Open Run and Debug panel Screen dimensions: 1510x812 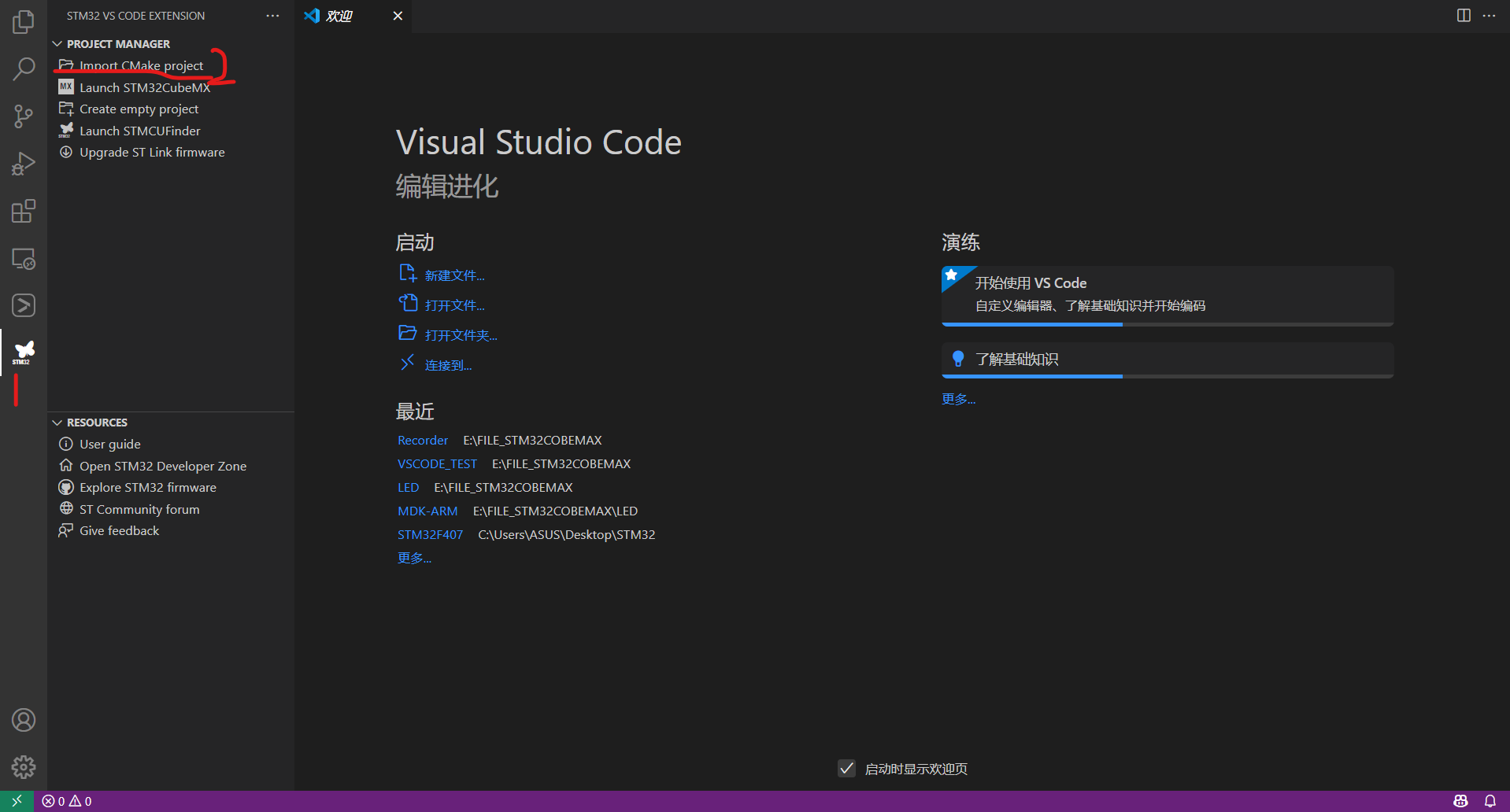23,164
